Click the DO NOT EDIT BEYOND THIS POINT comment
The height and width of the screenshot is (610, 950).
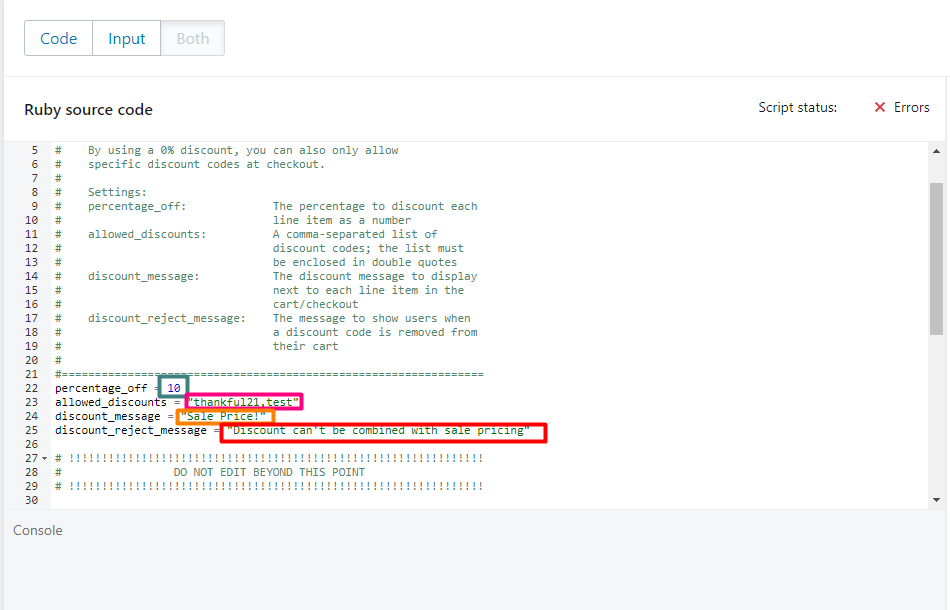coord(269,472)
